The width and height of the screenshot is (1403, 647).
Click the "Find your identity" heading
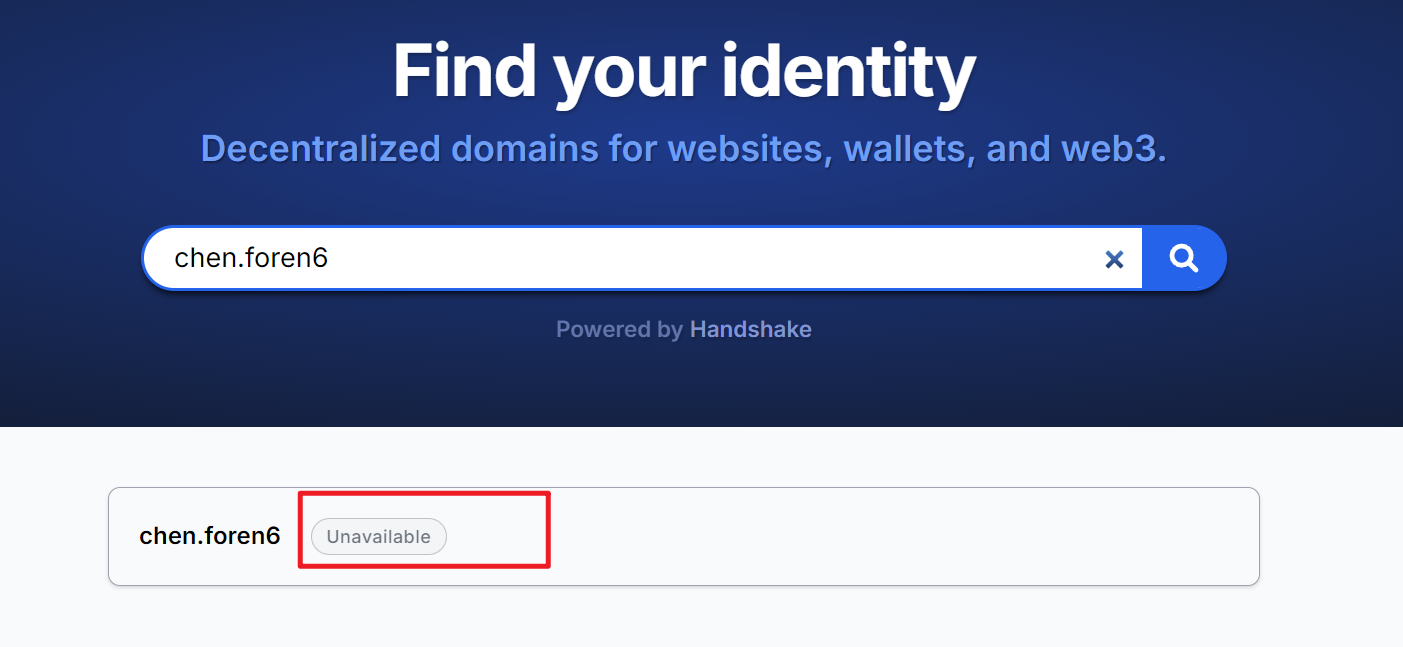683,72
